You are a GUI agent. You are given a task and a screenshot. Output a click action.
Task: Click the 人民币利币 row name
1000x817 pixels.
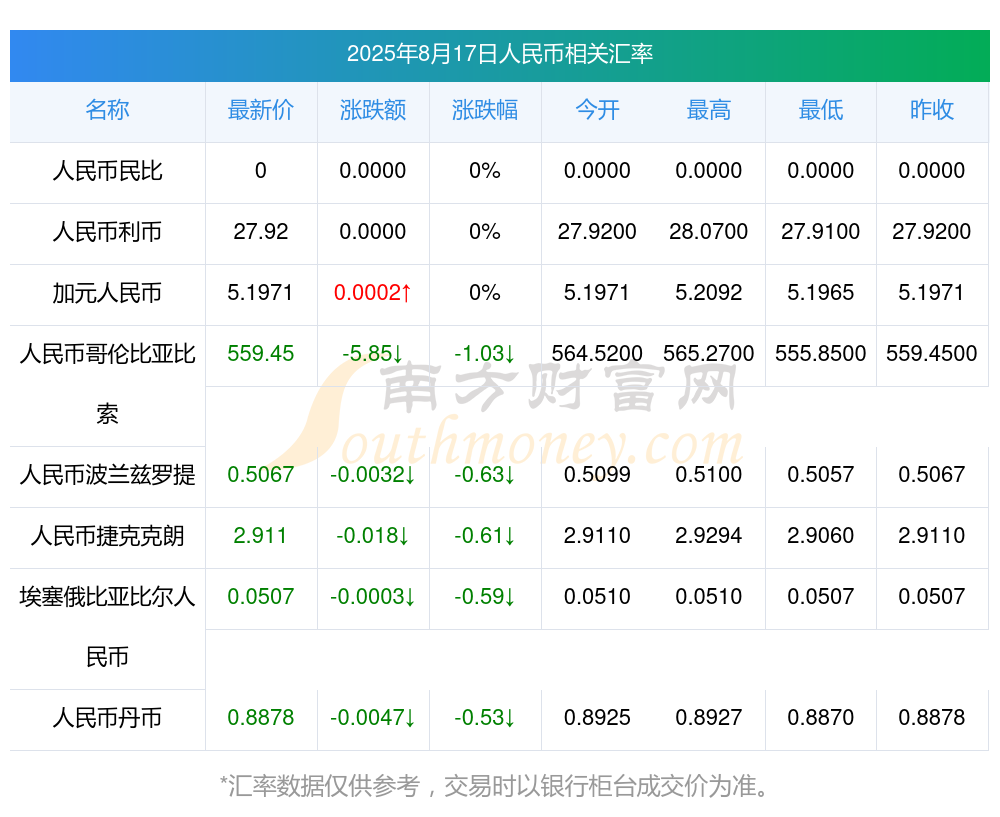pos(107,232)
